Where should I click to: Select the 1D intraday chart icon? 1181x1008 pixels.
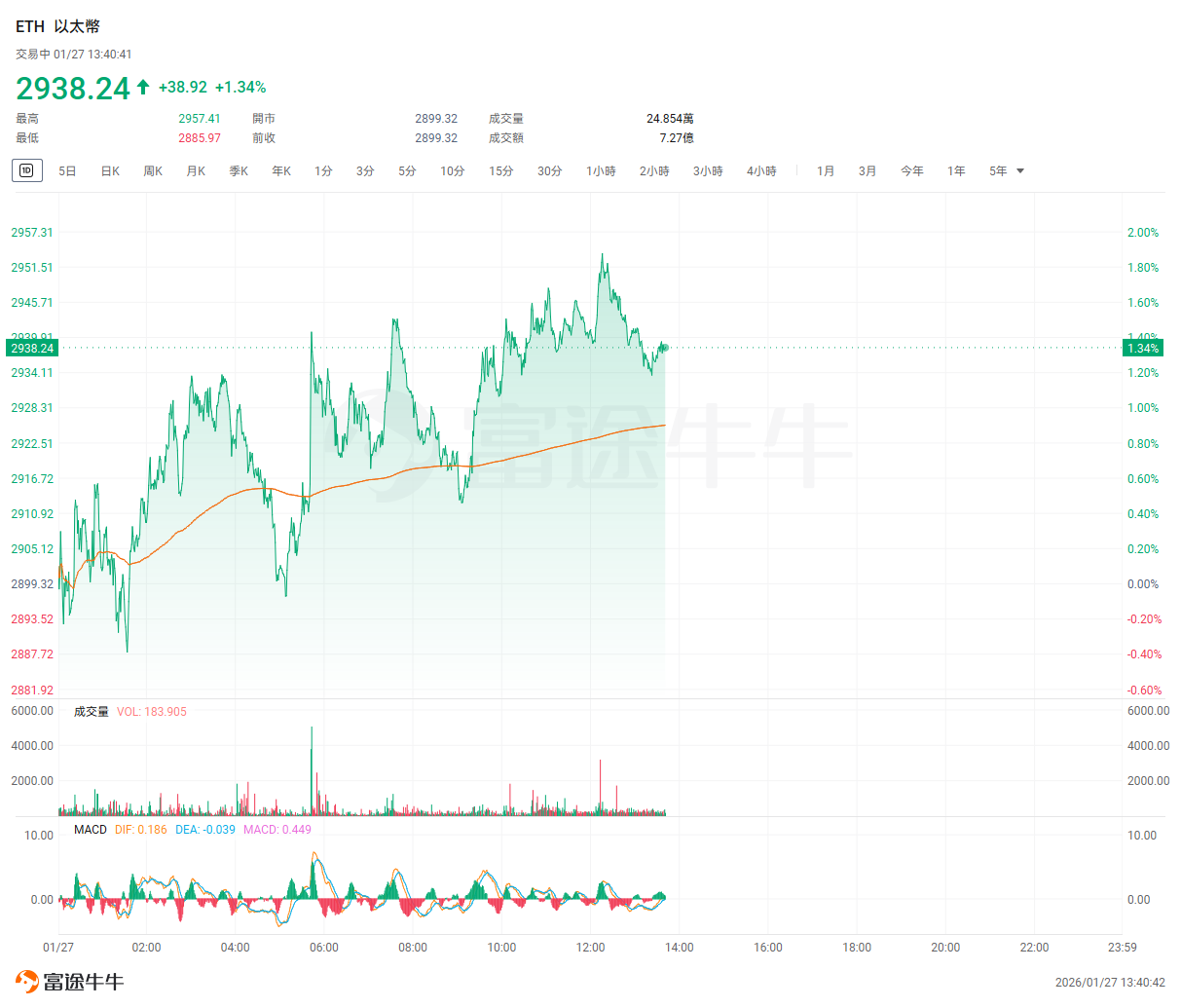pyautogui.click(x=26, y=170)
